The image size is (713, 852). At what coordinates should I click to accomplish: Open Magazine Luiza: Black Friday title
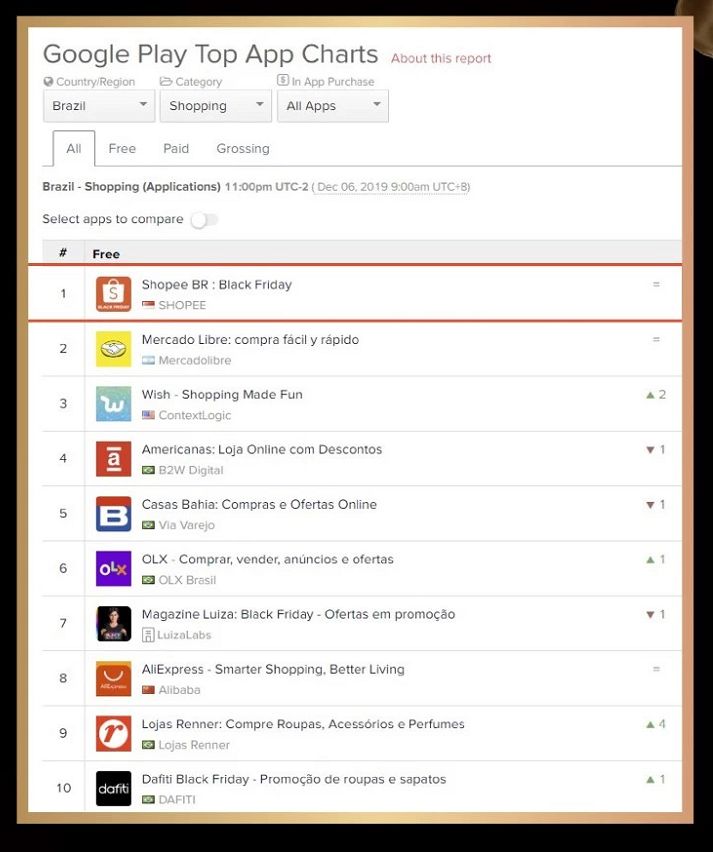(298, 614)
